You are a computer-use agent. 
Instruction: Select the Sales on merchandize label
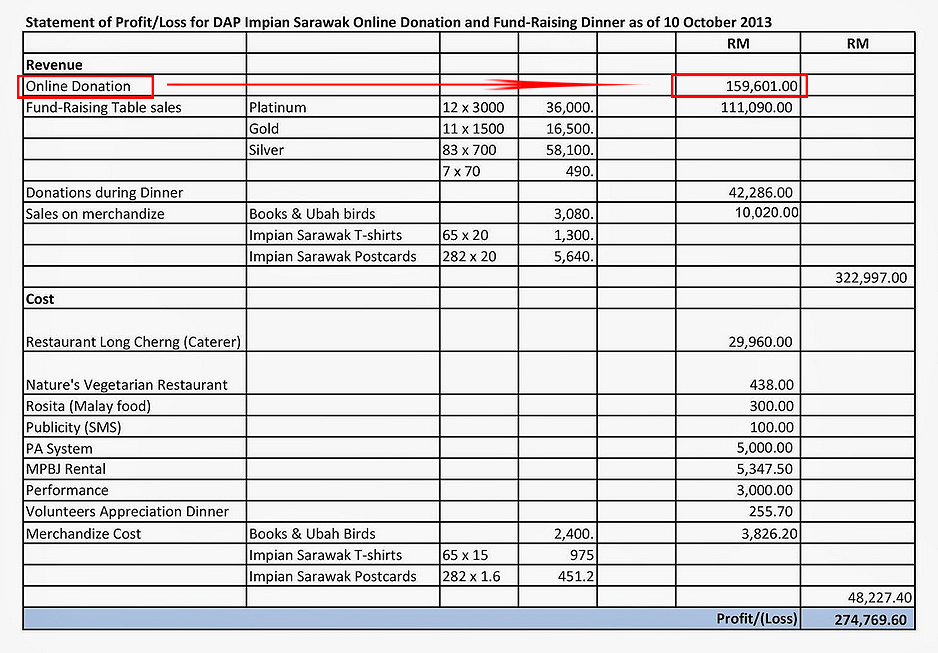pyautogui.click(x=95, y=214)
